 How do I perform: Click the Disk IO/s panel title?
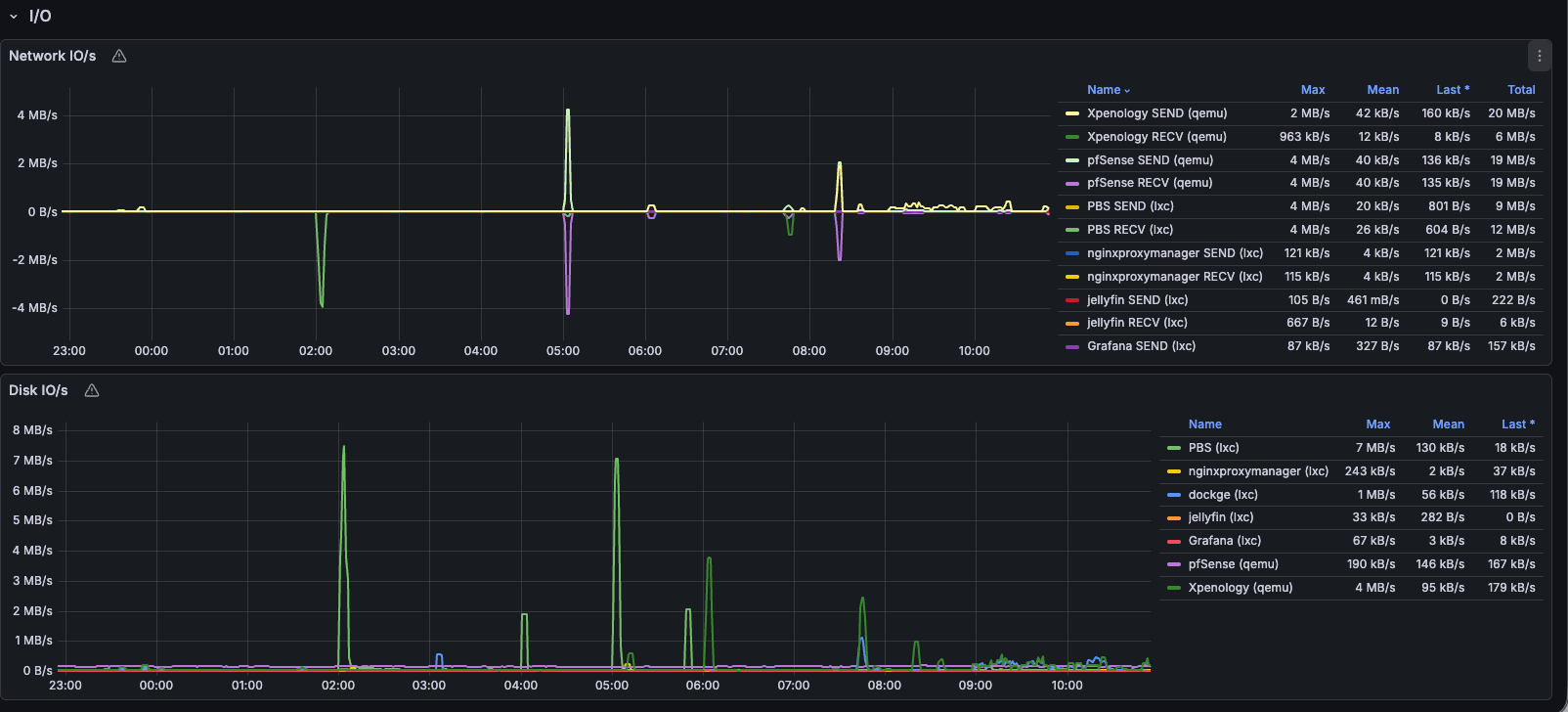(39, 390)
